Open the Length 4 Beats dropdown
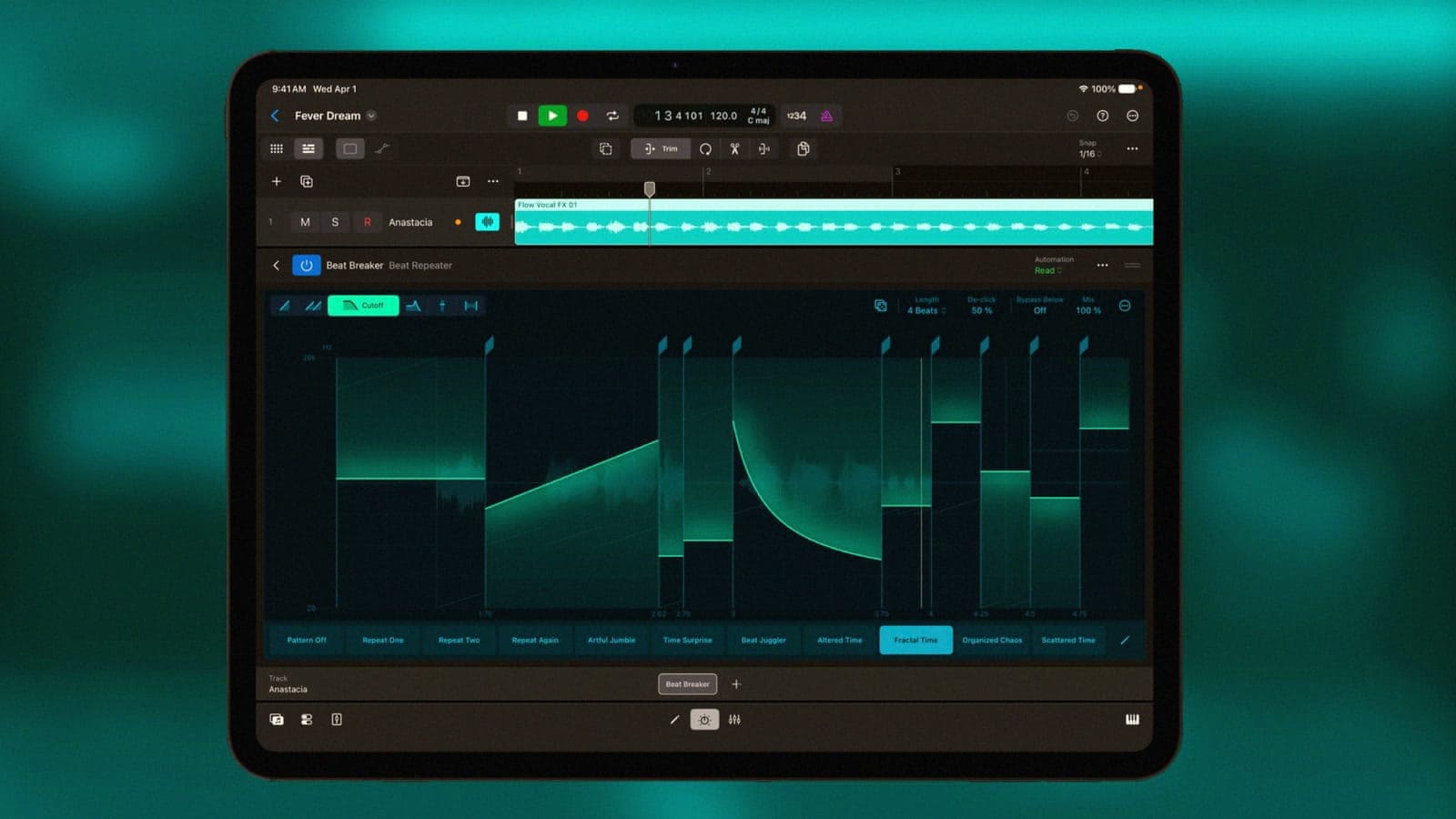This screenshot has width=1456, height=819. tap(926, 310)
